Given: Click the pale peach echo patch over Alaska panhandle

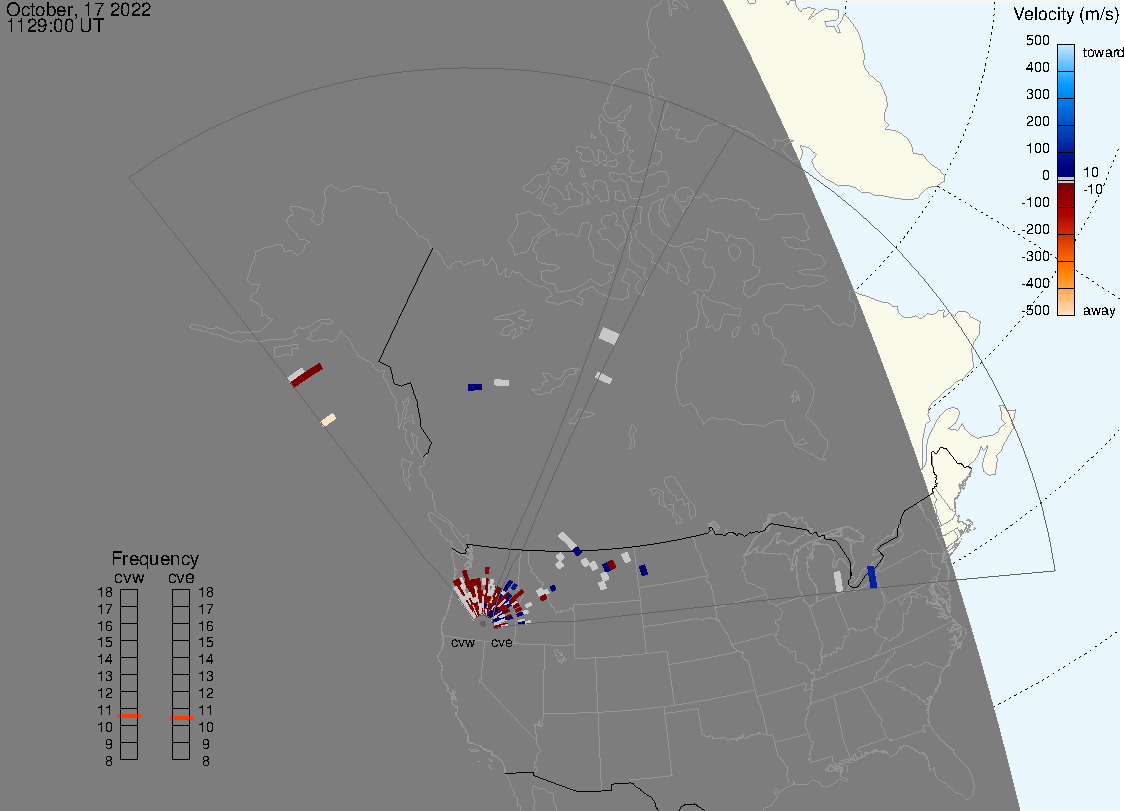Looking at the screenshot, I should coord(328,420).
